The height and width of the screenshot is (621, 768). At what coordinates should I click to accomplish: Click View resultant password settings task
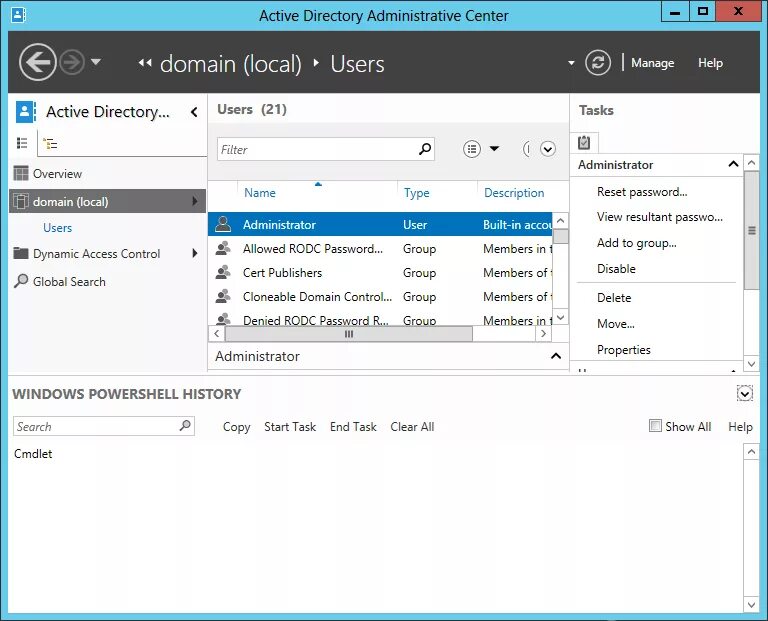click(660, 217)
